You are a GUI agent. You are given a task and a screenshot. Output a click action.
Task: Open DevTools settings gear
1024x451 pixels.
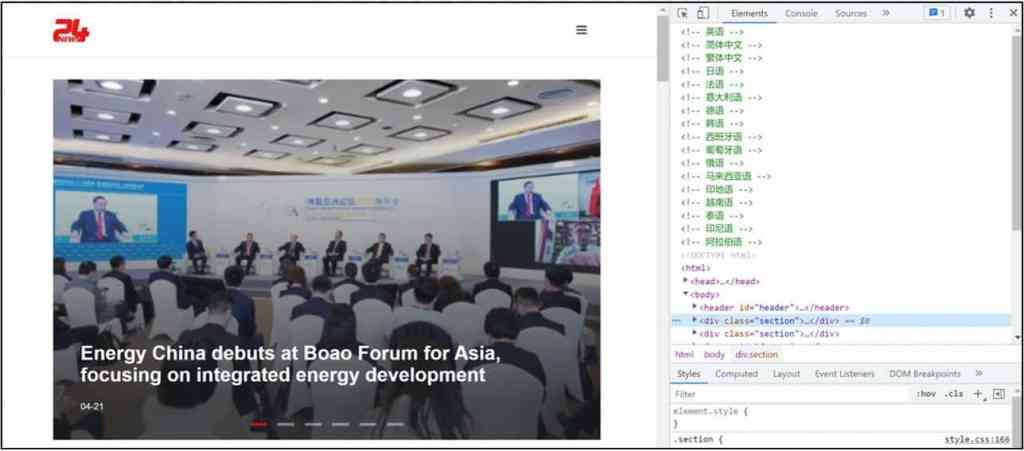(x=969, y=13)
